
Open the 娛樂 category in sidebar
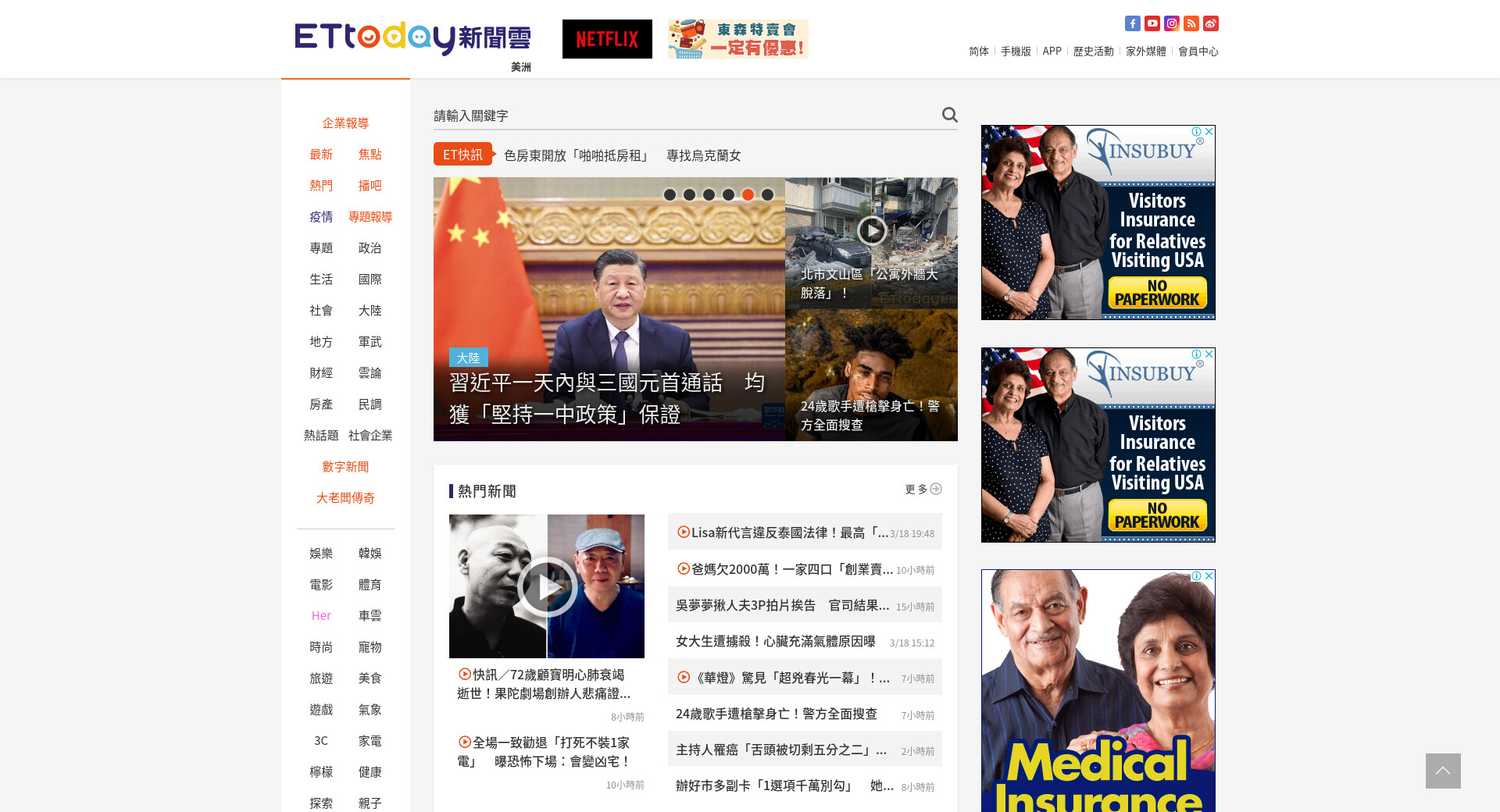pyautogui.click(x=321, y=554)
